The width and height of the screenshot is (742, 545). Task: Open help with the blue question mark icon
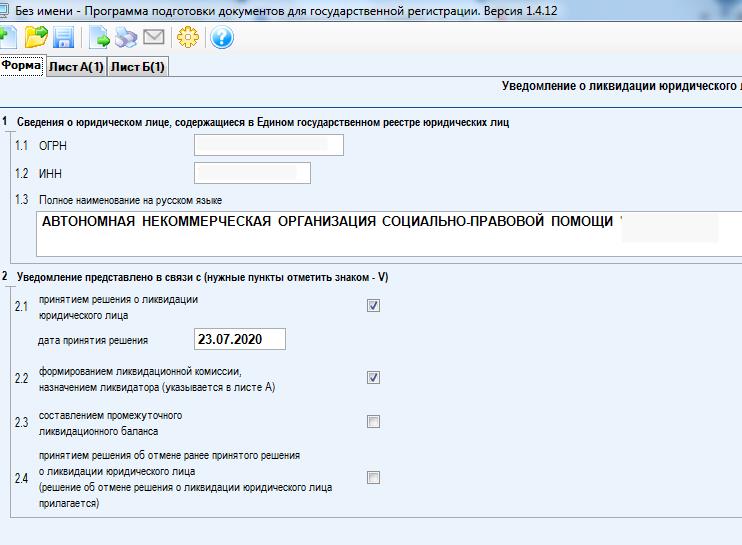click(x=222, y=38)
